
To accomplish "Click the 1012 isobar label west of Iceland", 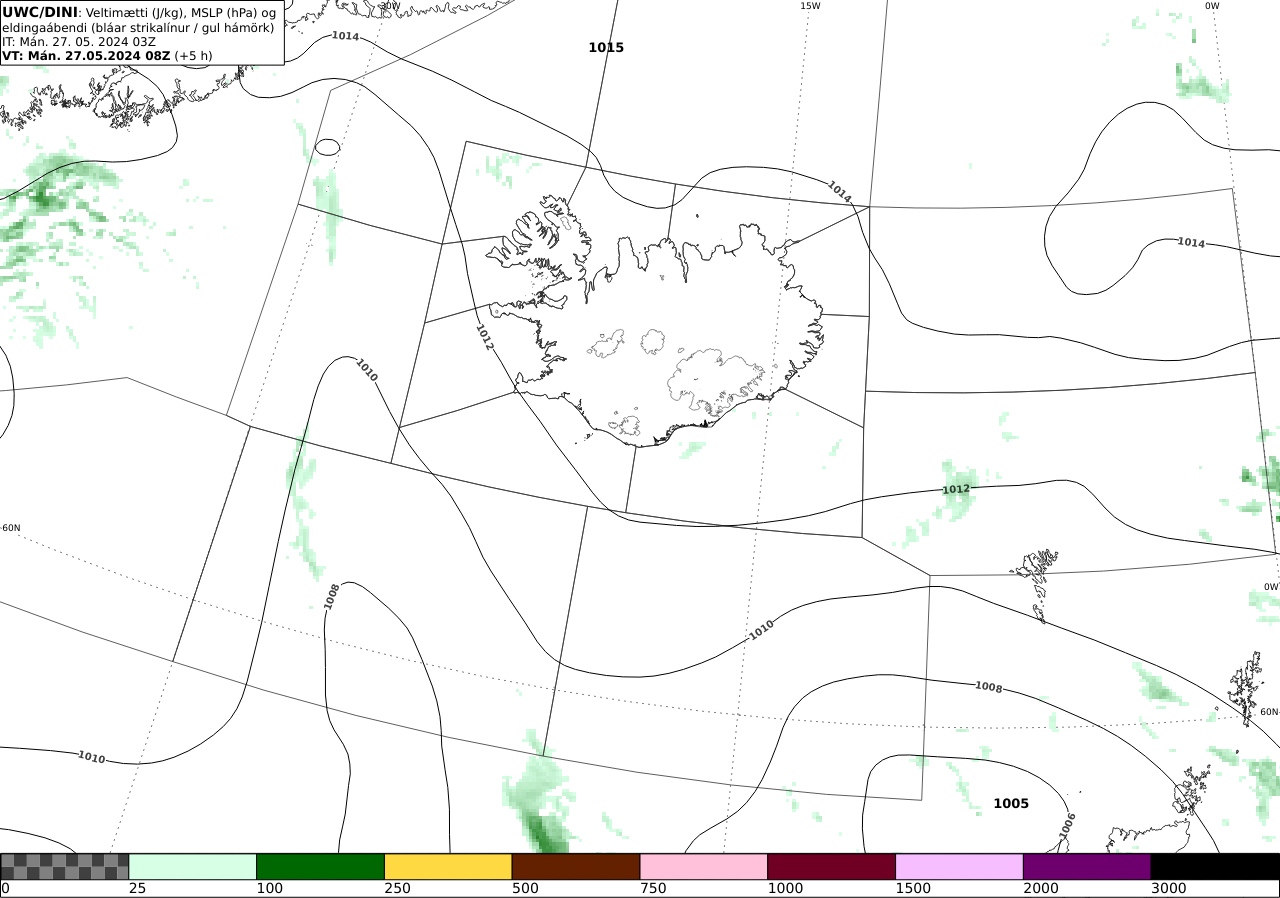I will [x=484, y=337].
